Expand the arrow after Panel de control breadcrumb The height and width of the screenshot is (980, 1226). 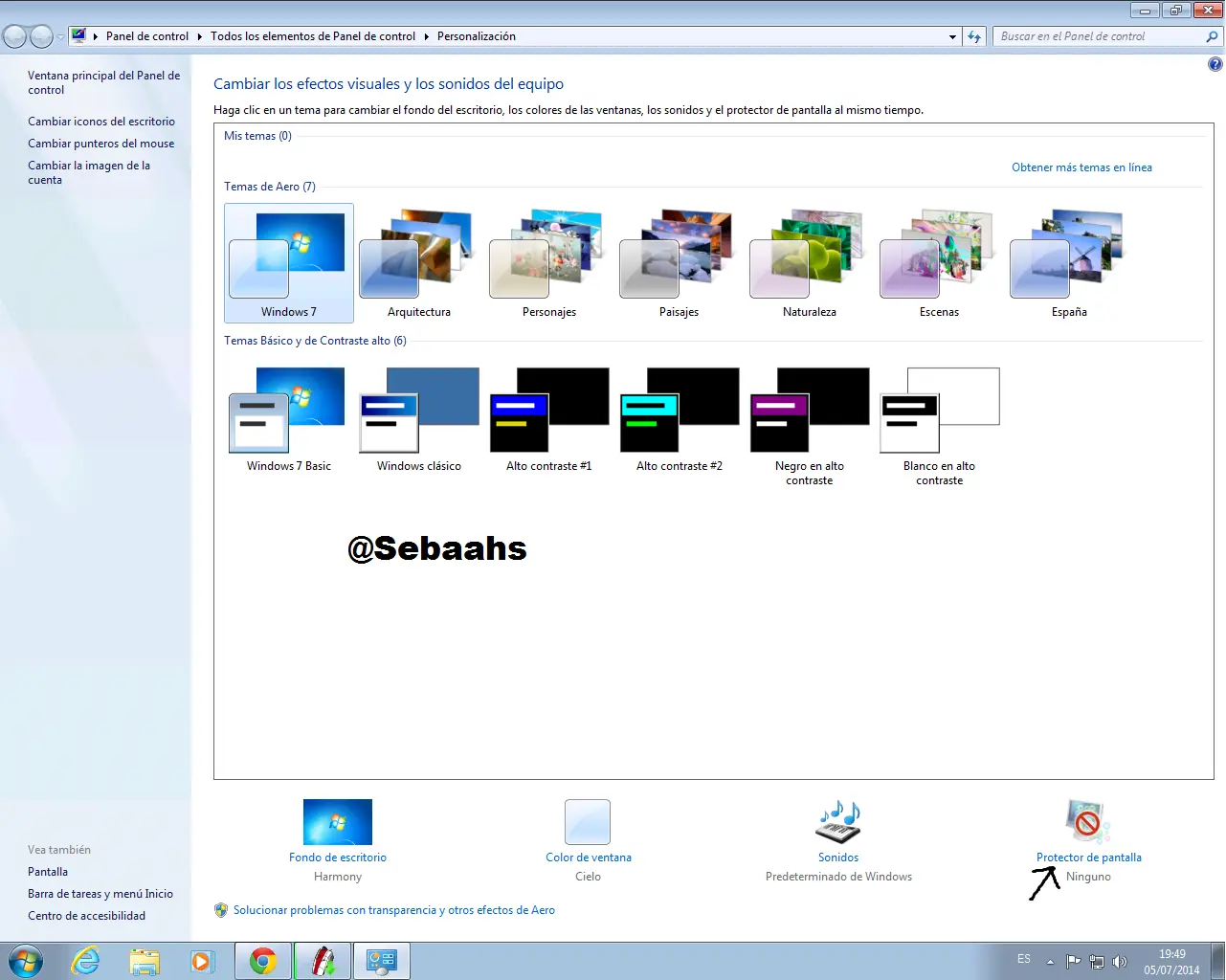pos(200,36)
